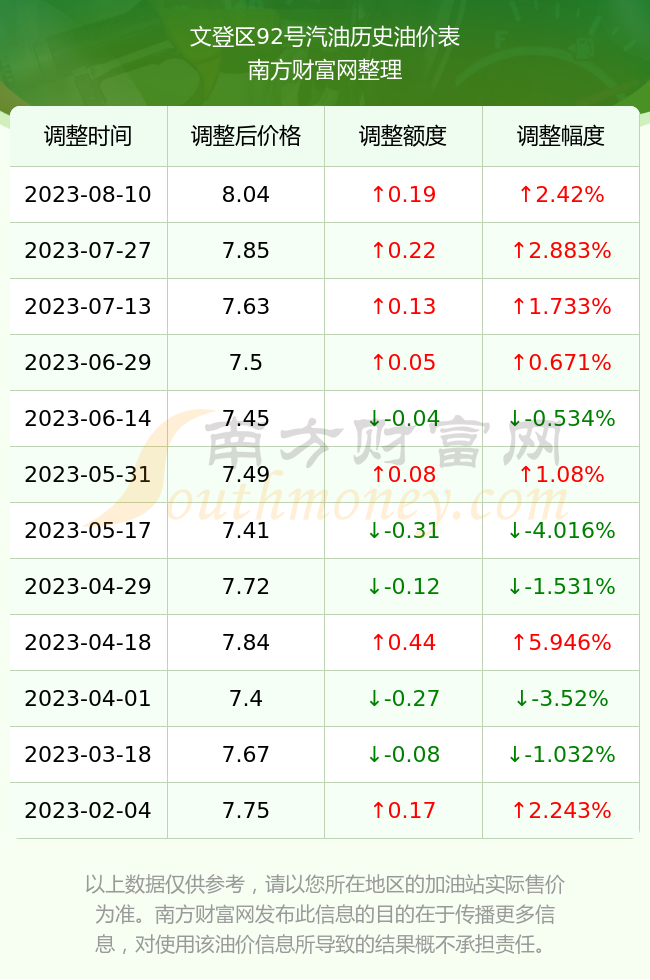Click the 8.04 price cell

246,194
